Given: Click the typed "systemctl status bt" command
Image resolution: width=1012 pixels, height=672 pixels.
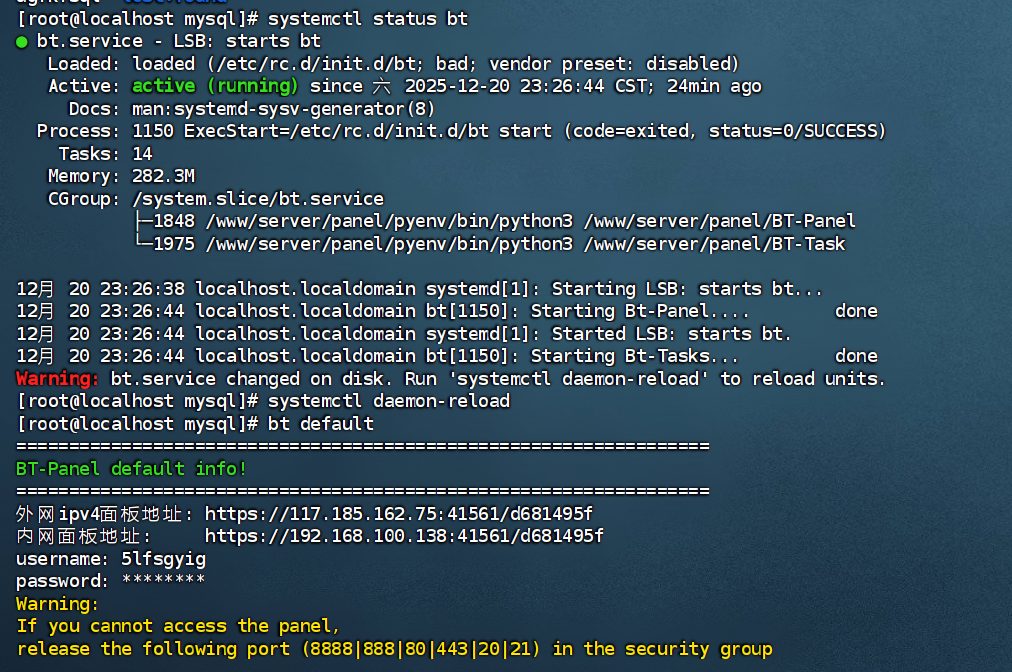Looking at the screenshot, I should (368, 19).
